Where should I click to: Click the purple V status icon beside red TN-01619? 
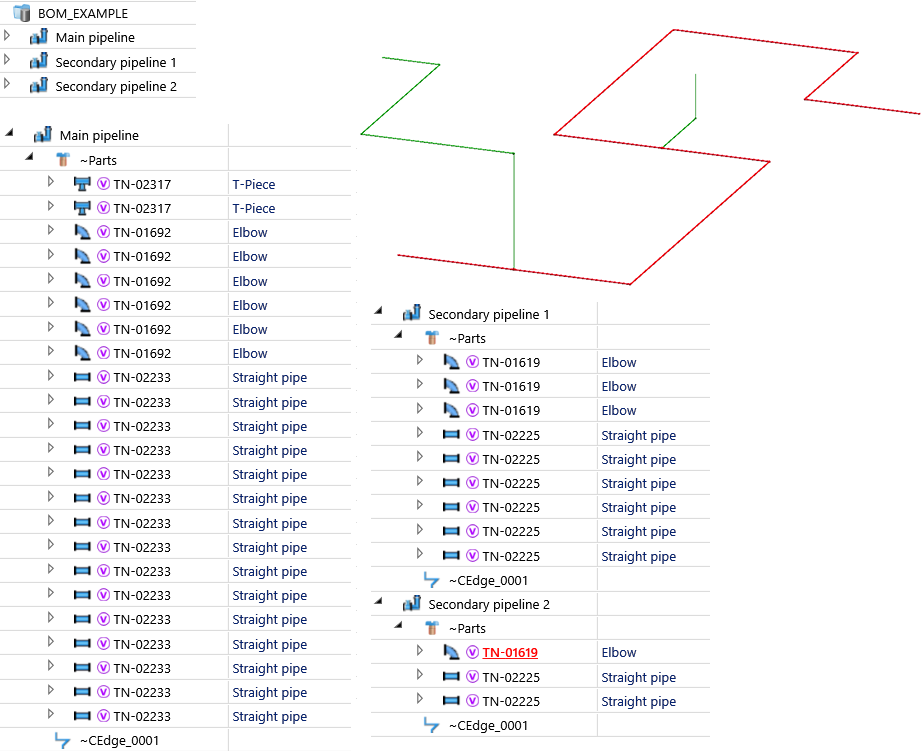472,652
